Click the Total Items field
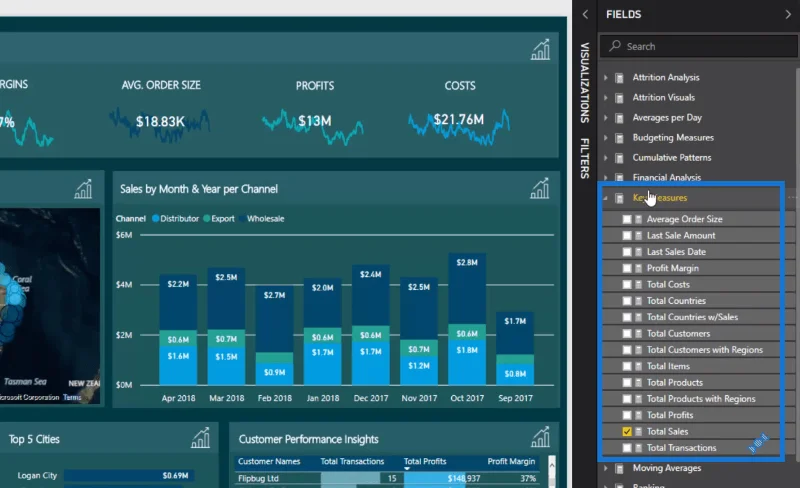This screenshot has width=800, height=488. click(x=668, y=366)
